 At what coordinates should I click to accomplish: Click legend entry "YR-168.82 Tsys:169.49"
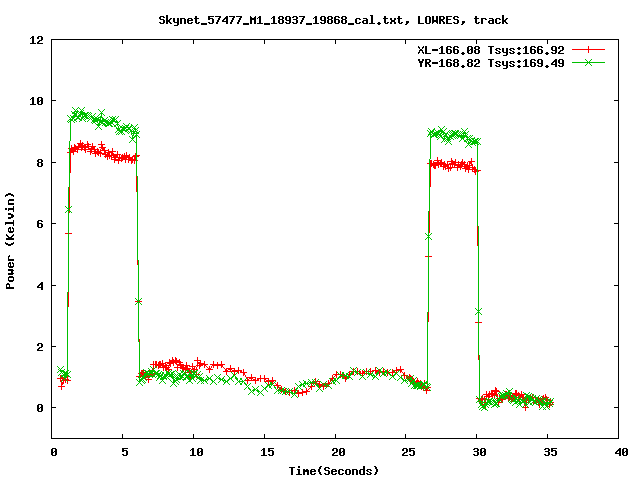[491, 63]
